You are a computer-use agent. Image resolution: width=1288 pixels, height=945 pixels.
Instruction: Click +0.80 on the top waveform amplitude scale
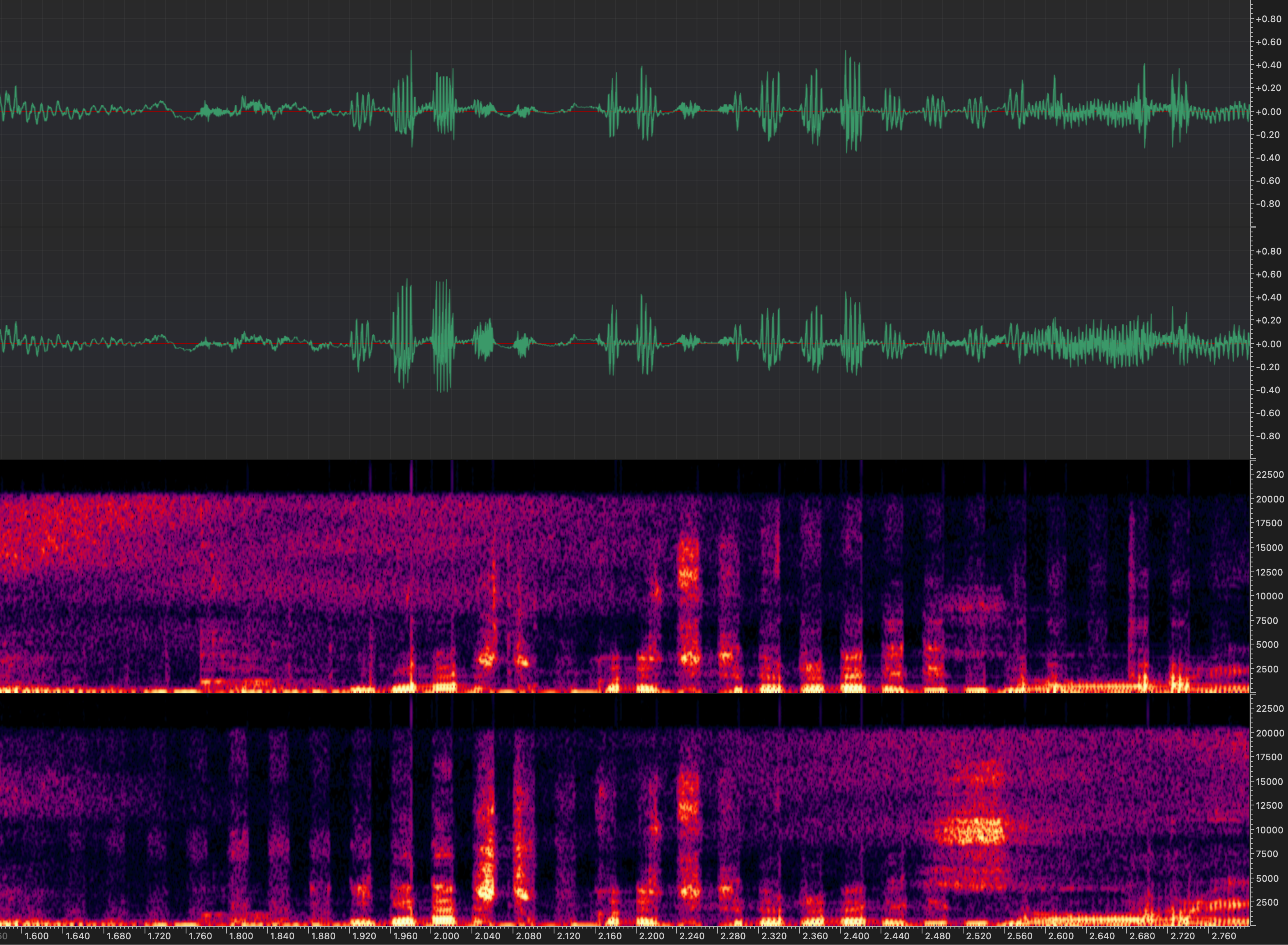click(x=1268, y=19)
